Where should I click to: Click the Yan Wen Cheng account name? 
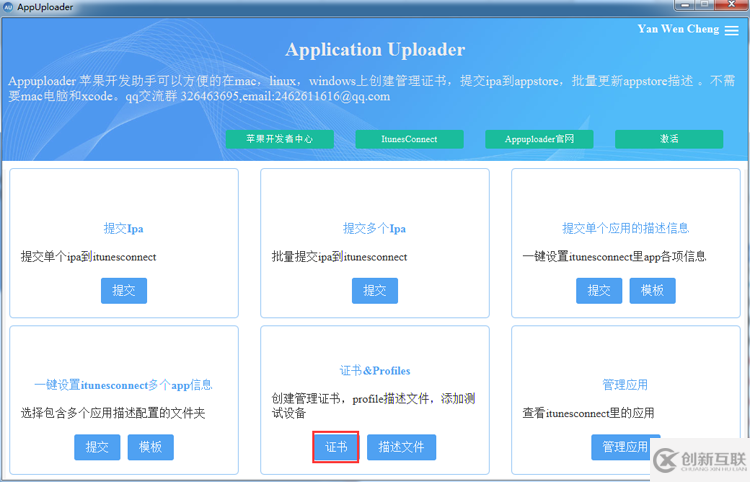pos(678,29)
